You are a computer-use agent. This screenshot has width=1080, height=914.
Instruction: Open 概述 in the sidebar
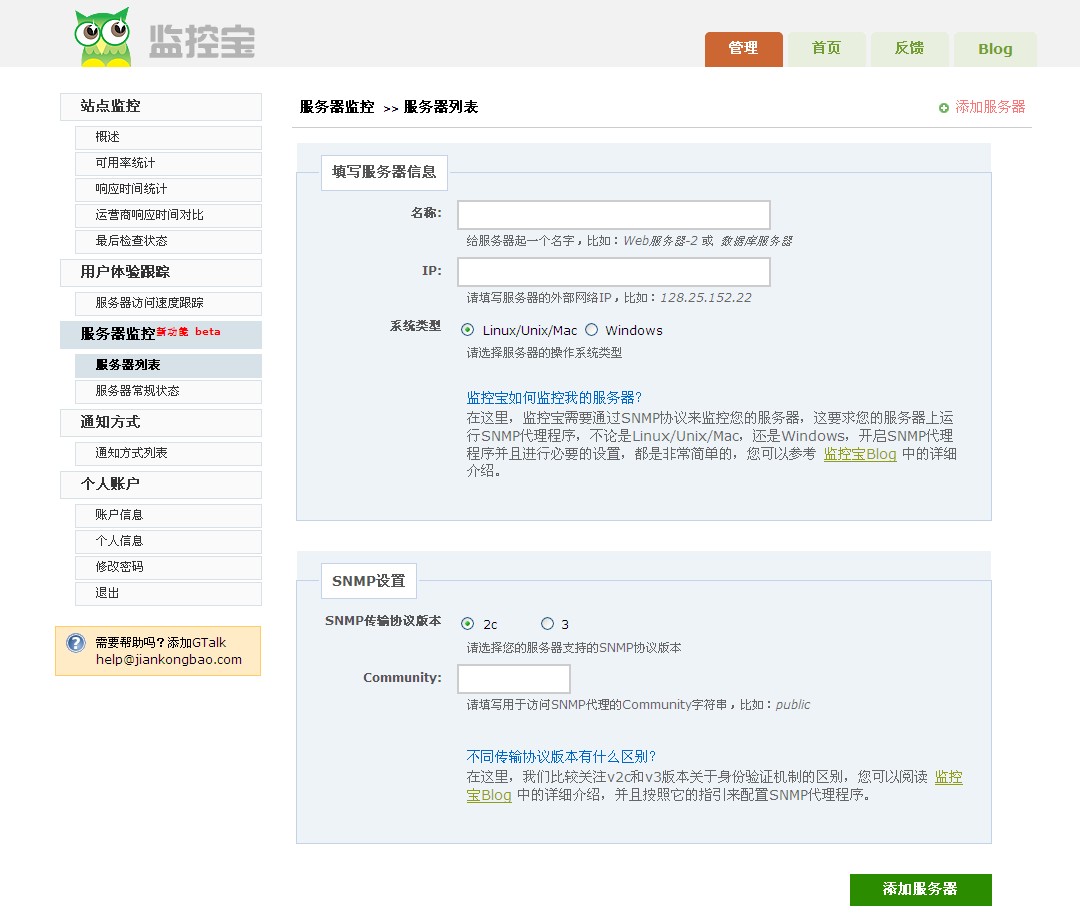[x=168, y=137]
